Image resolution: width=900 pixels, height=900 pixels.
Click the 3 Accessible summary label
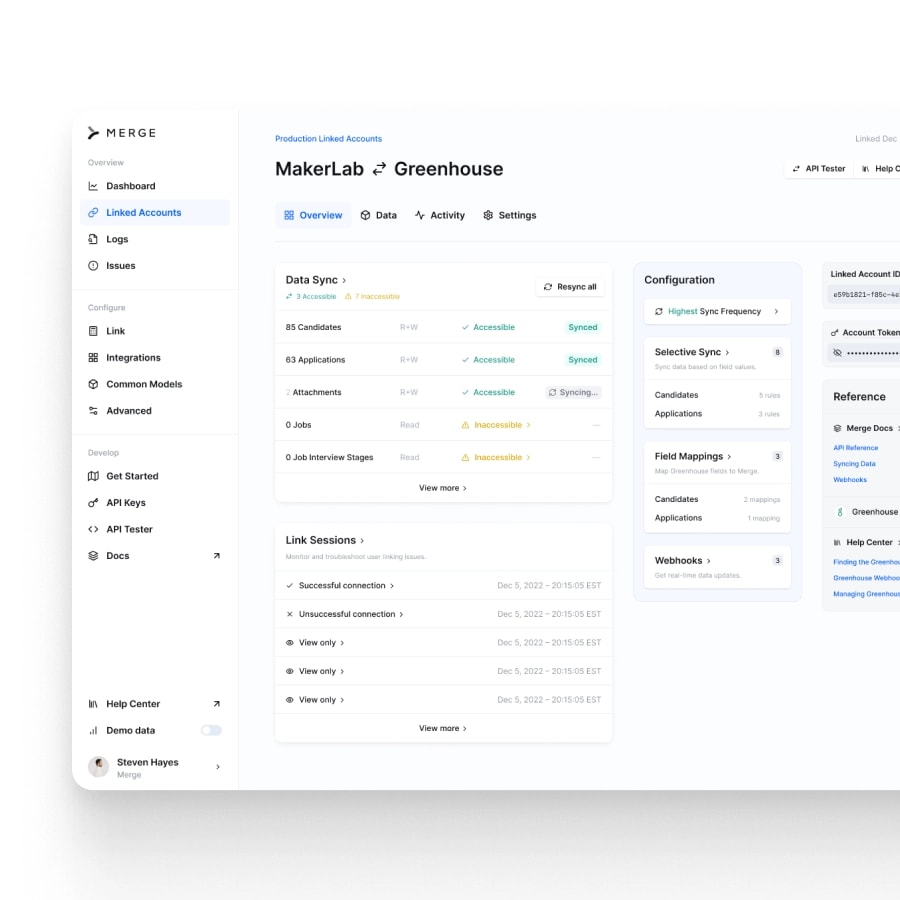point(311,297)
